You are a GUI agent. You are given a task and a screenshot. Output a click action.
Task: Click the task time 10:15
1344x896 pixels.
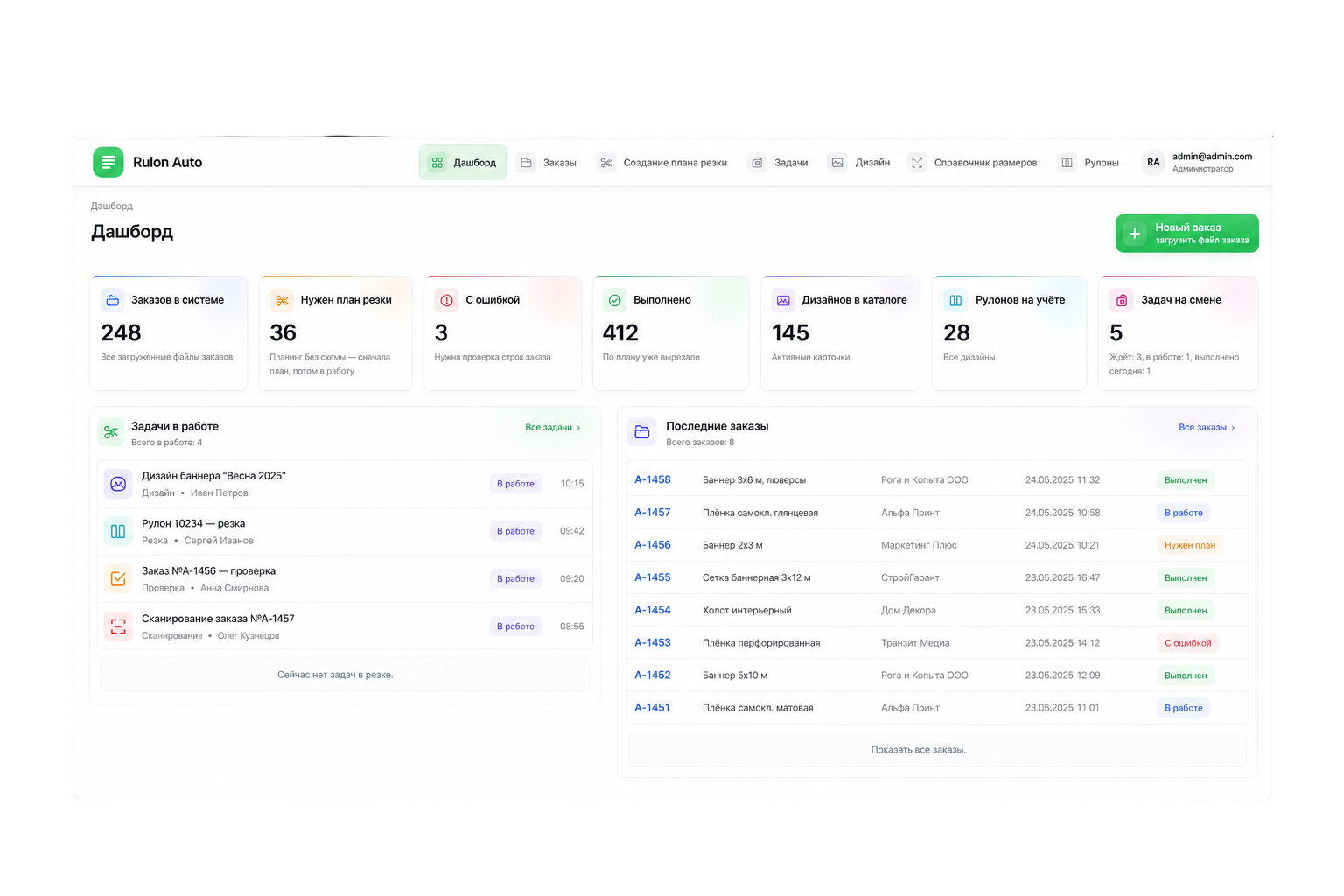pos(572,484)
